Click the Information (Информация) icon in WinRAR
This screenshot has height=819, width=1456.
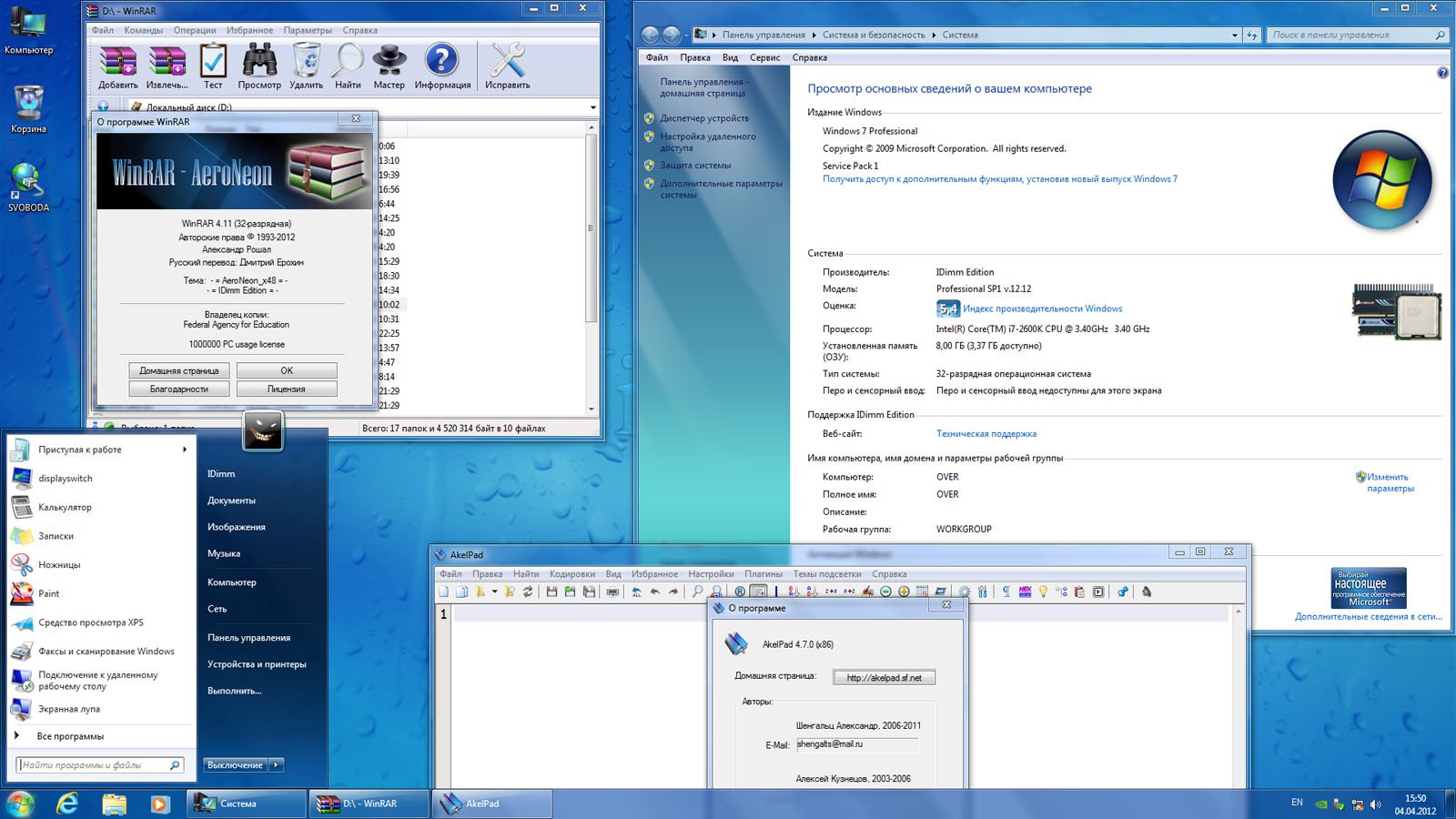[442, 66]
